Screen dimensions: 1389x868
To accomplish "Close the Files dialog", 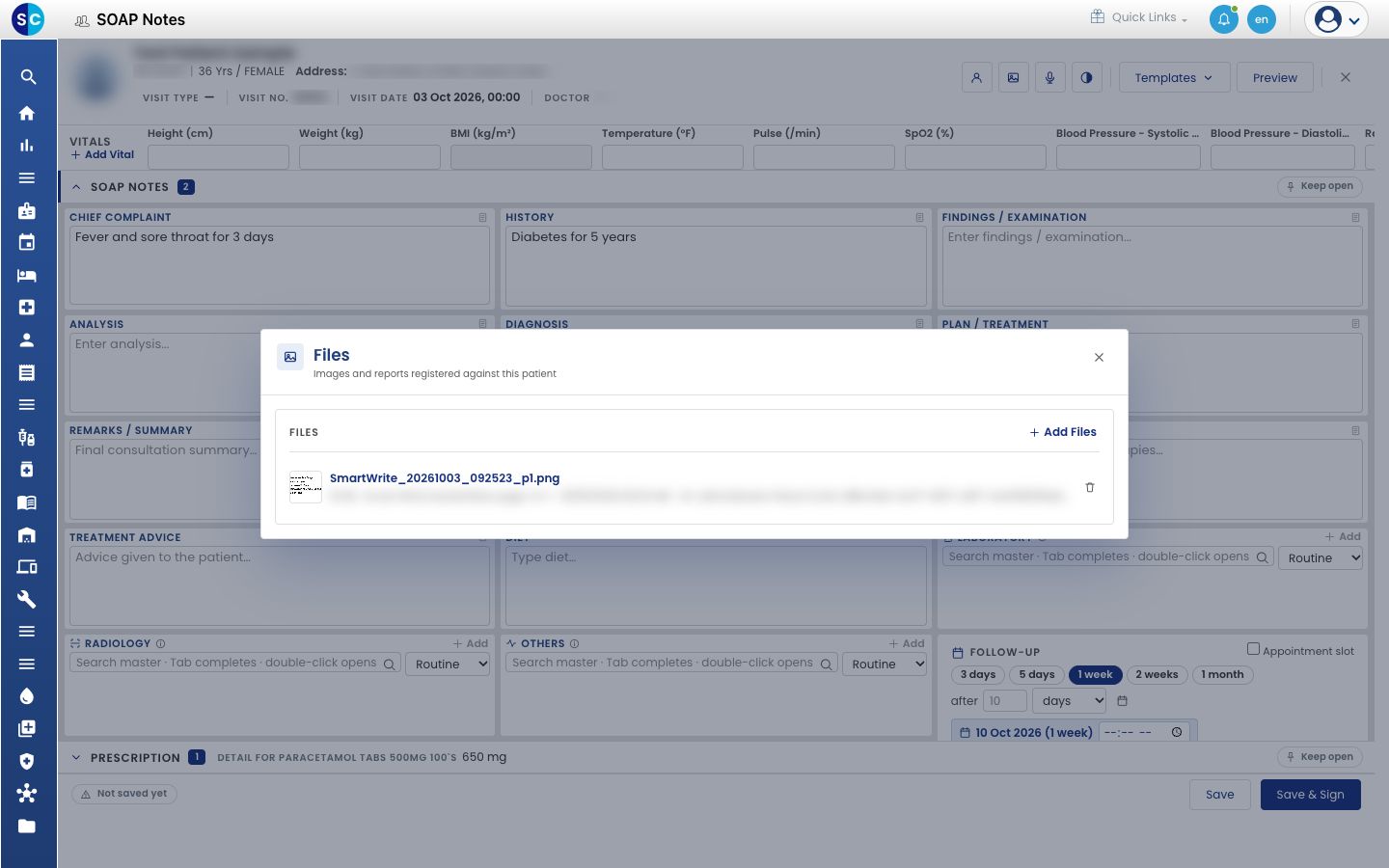I will point(1099,358).
